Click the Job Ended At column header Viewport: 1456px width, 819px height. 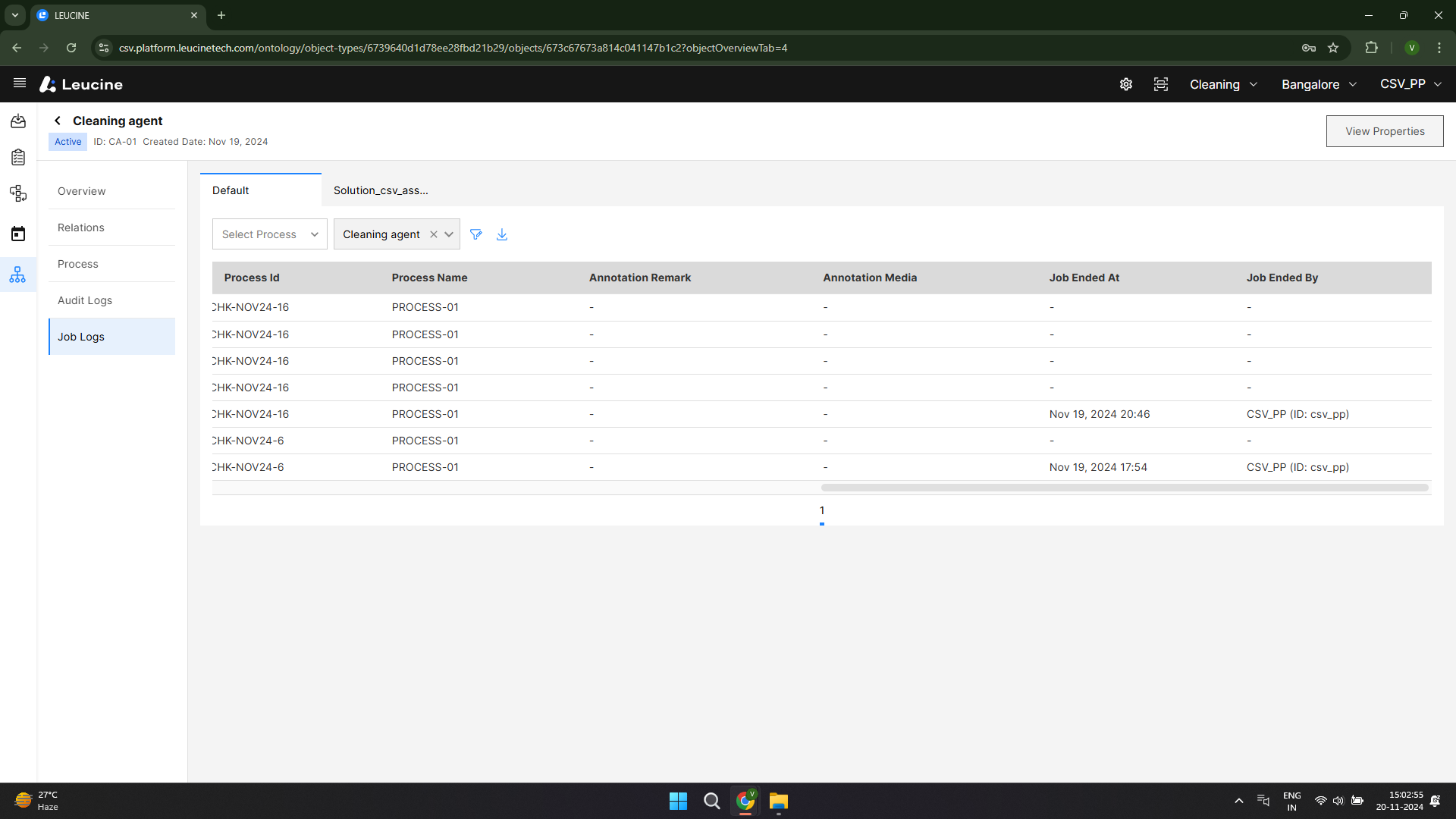click(x=1084, y=278)
